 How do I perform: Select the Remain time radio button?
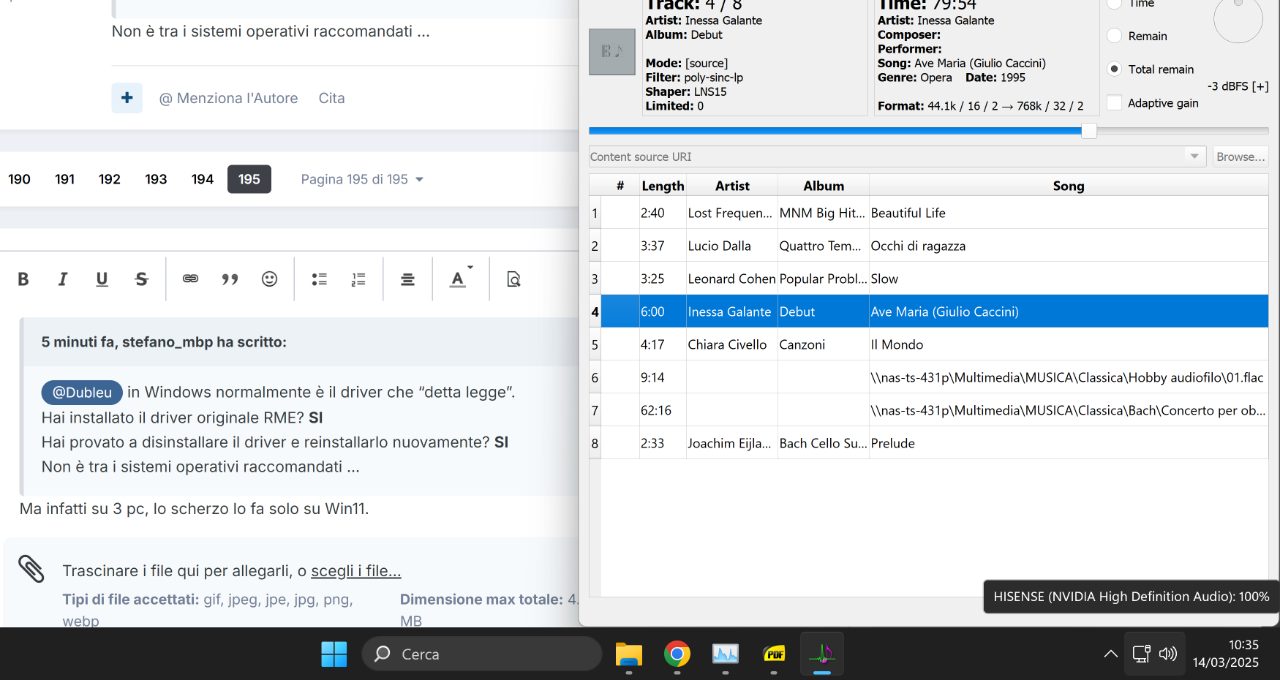tap(1114, 36)
